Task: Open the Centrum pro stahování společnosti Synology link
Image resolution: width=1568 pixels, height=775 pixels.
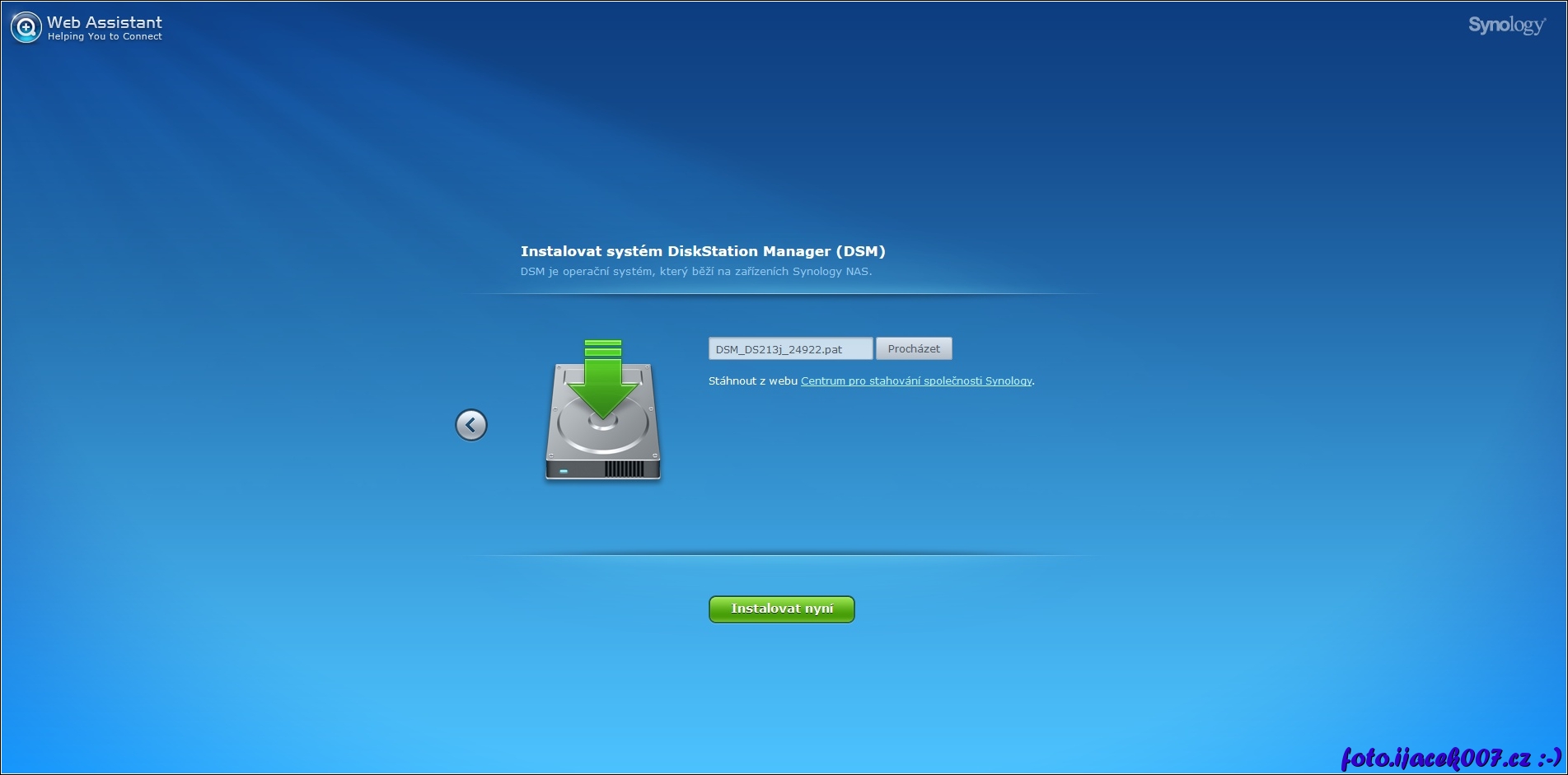Action: tap(915, 381)
